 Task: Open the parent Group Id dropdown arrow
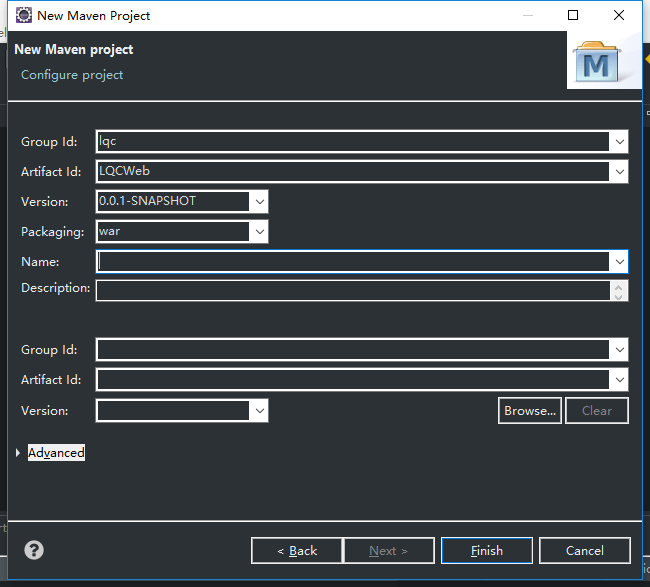[619, 350]
